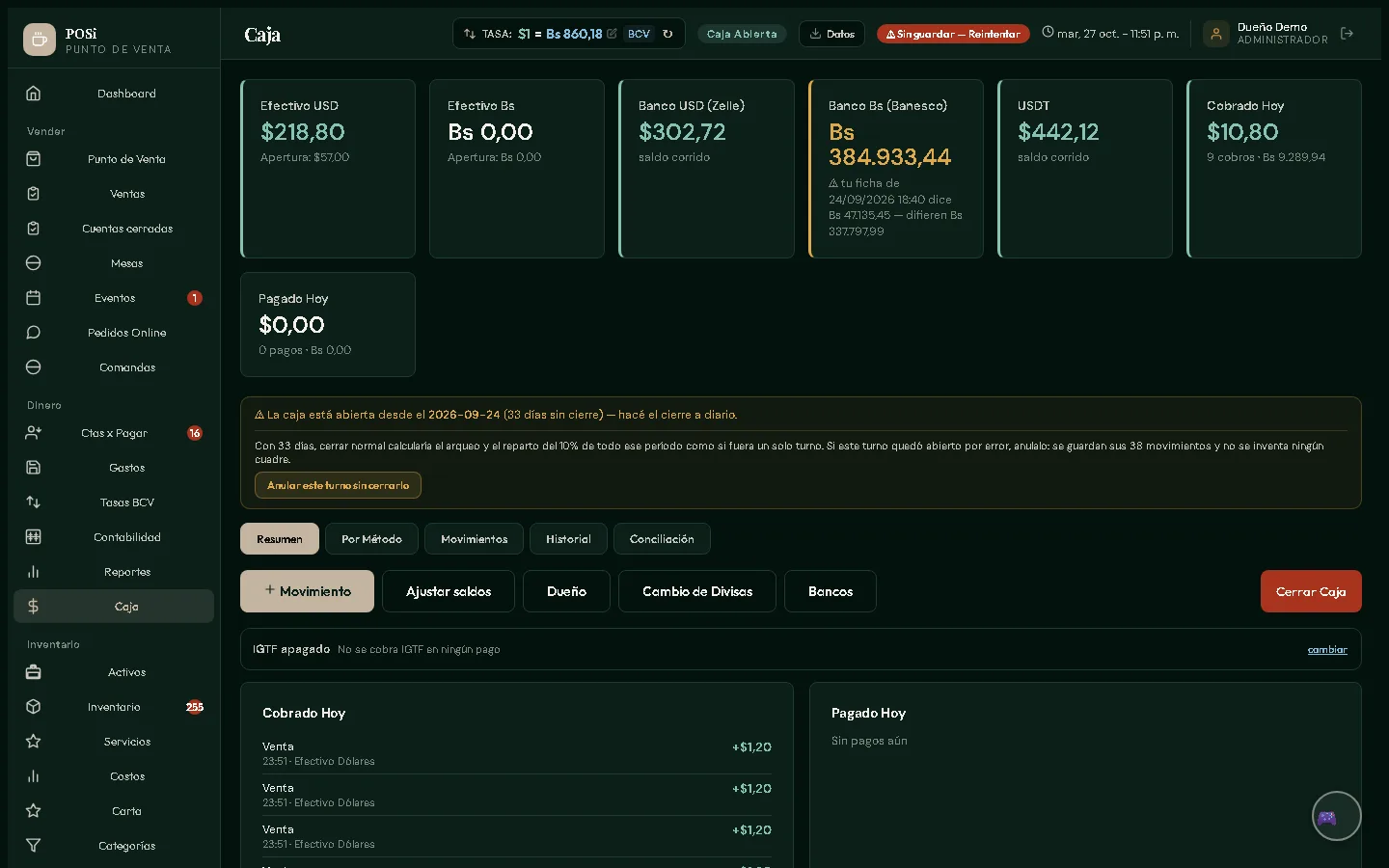Click the edit pencil next to Bs 860,18
The height and width of the screenshot is (868, 1389).
coord(612,34)
